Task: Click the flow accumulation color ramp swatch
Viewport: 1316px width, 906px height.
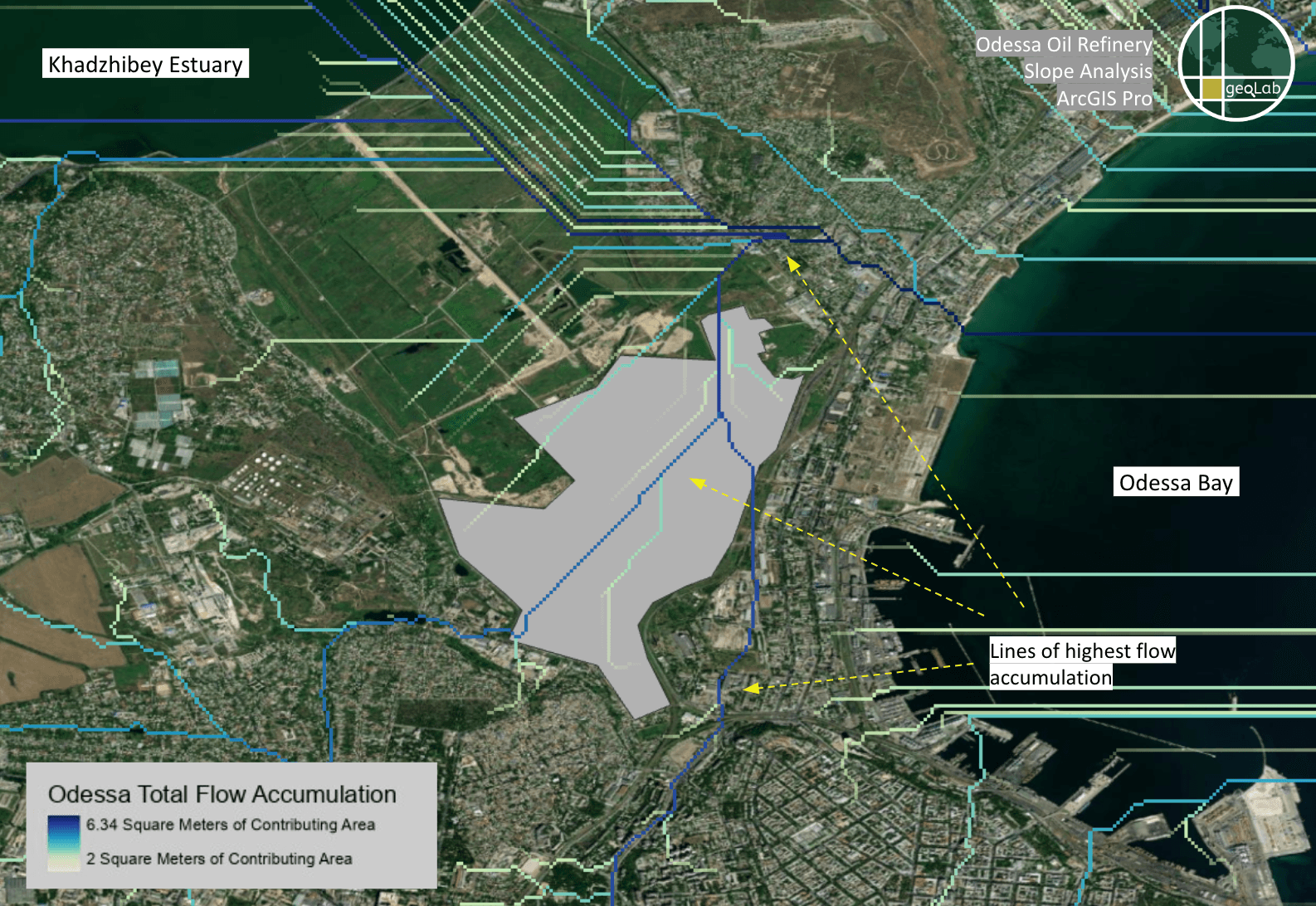Action: pyautogui.click(x=64, y=843)
